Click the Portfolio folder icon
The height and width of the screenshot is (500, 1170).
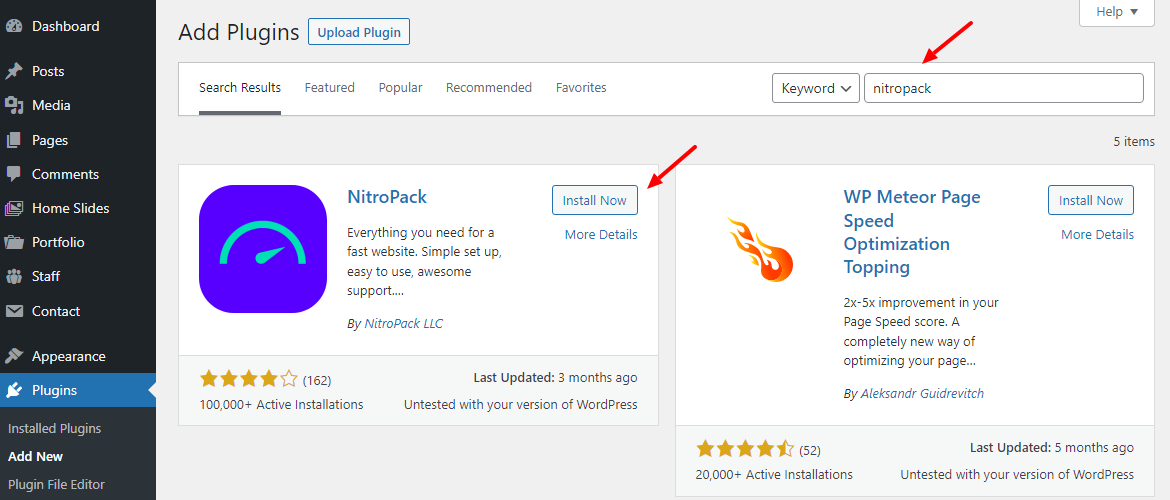click(x=14, y=242)
